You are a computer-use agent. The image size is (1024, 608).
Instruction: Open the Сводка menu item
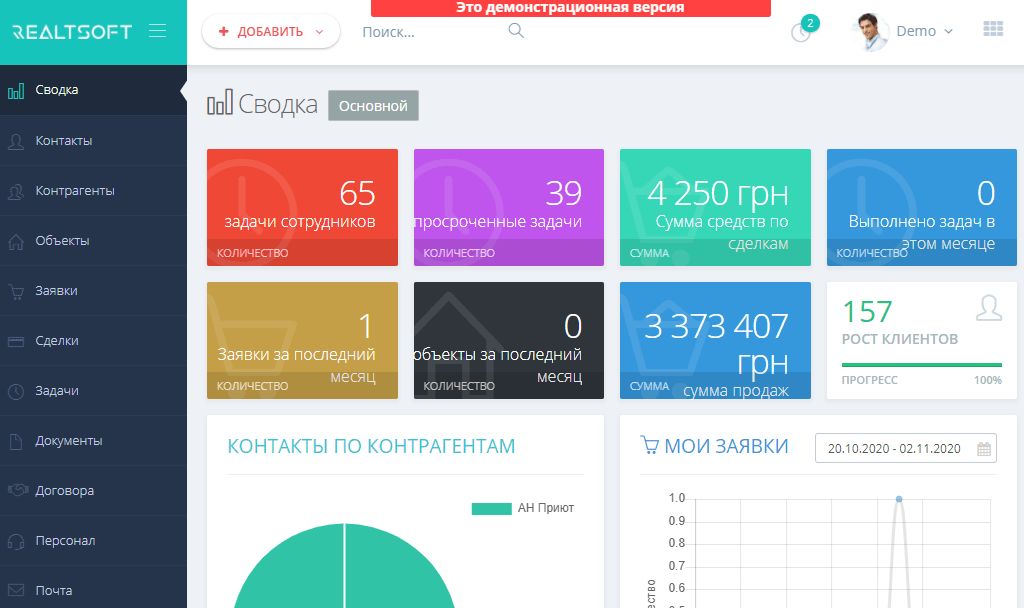click(x=93, y=90)
